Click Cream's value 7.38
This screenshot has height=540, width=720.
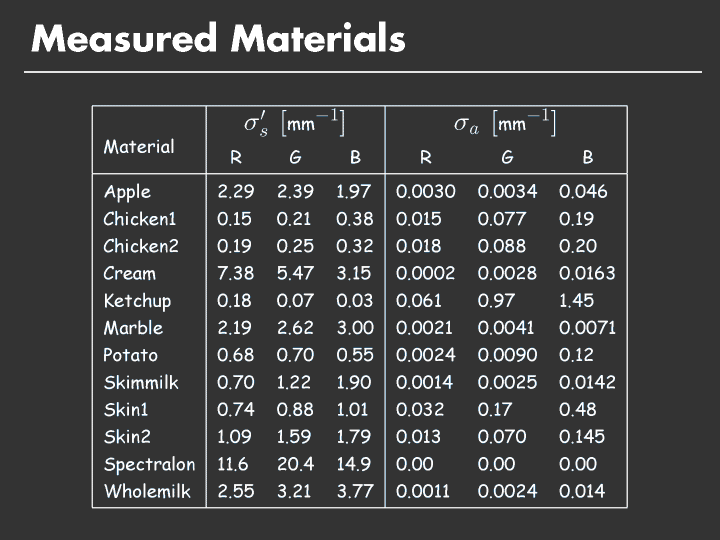[x=236, y=273]
